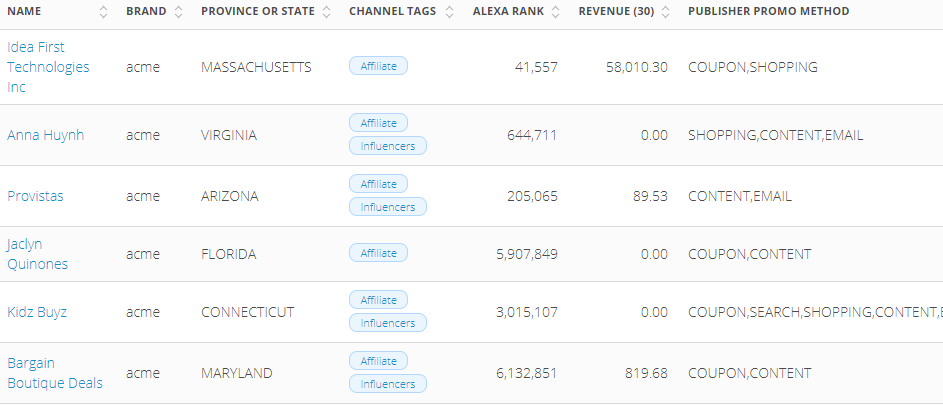Click Publisher Promo Method column header
Viewport: 943px width, 406px height.
pos(768,12)
